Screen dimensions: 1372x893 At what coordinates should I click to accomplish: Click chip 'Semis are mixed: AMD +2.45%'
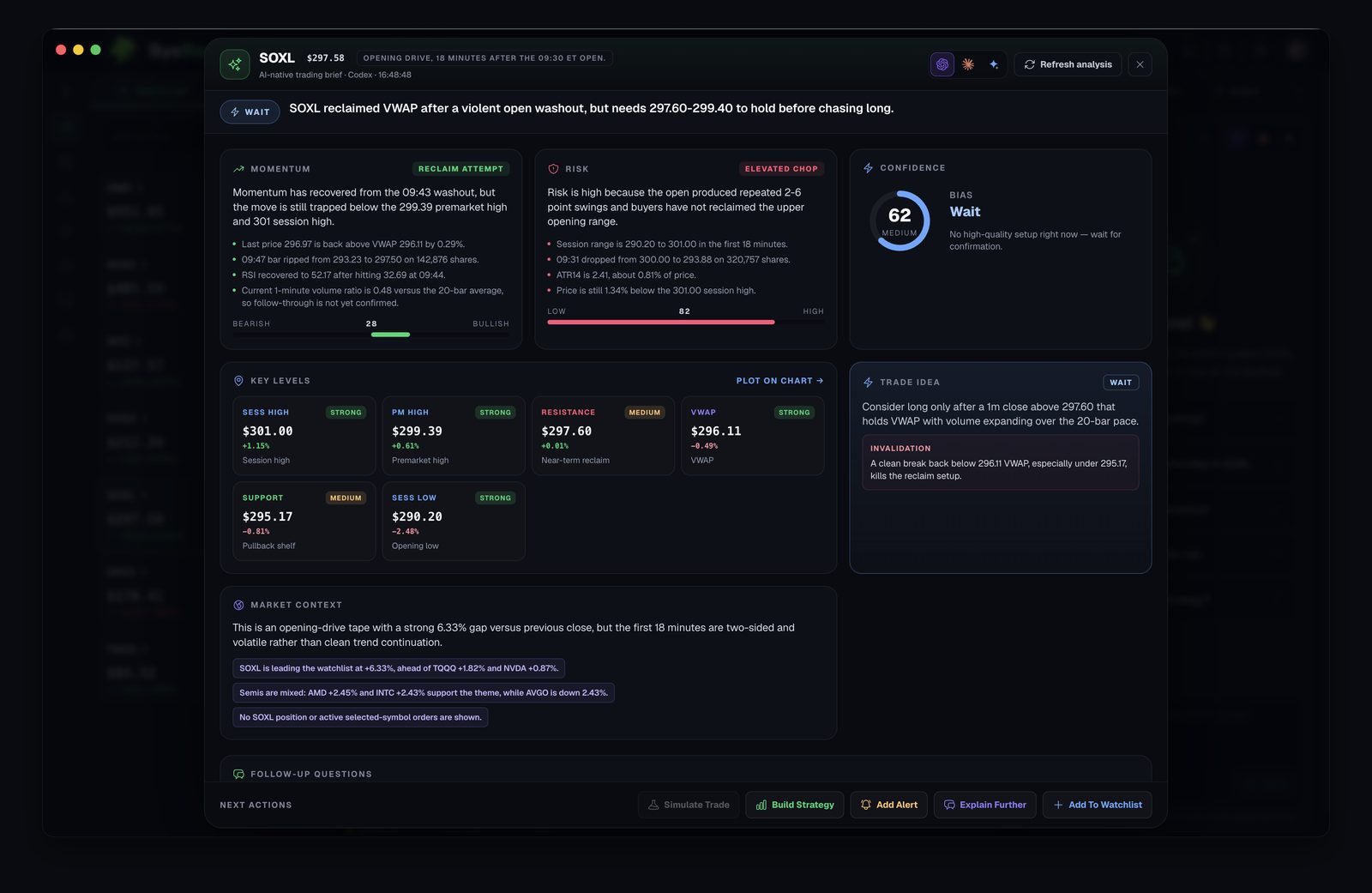(x=424, y=692)
